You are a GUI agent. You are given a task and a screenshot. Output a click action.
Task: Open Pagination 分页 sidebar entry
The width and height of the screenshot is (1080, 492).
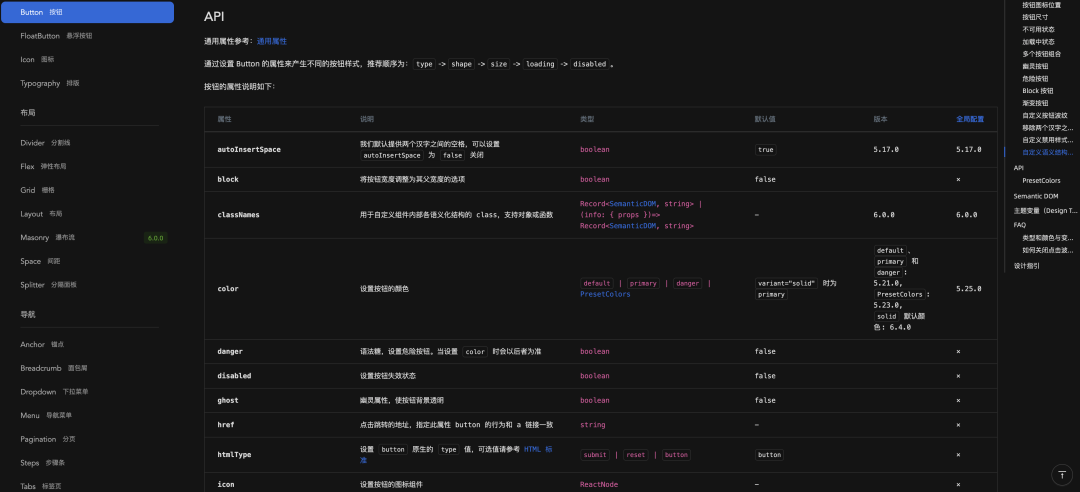[87, 439]
